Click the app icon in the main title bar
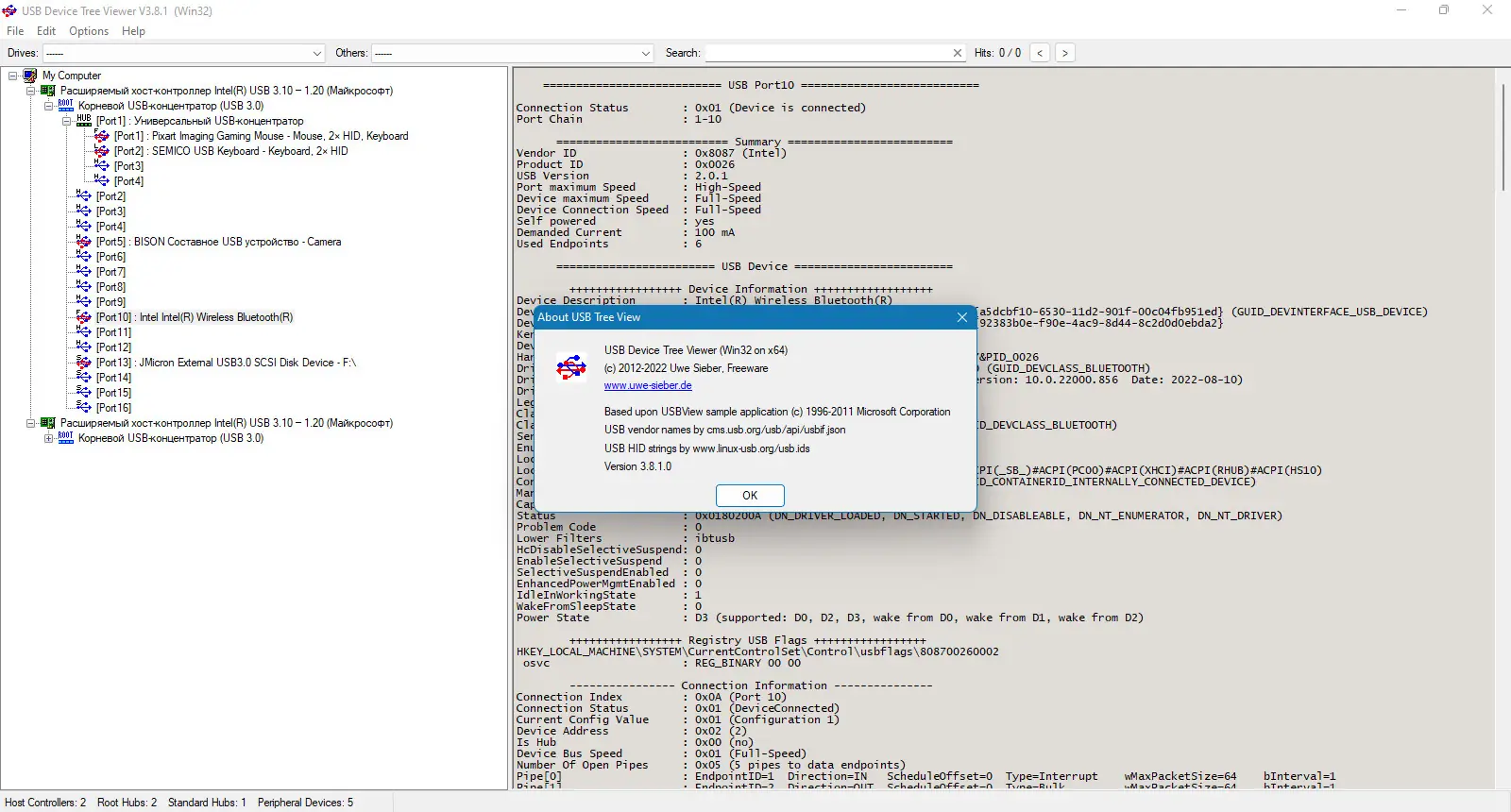The width and height of the screenshot is (1511, 812). point(9,11)
